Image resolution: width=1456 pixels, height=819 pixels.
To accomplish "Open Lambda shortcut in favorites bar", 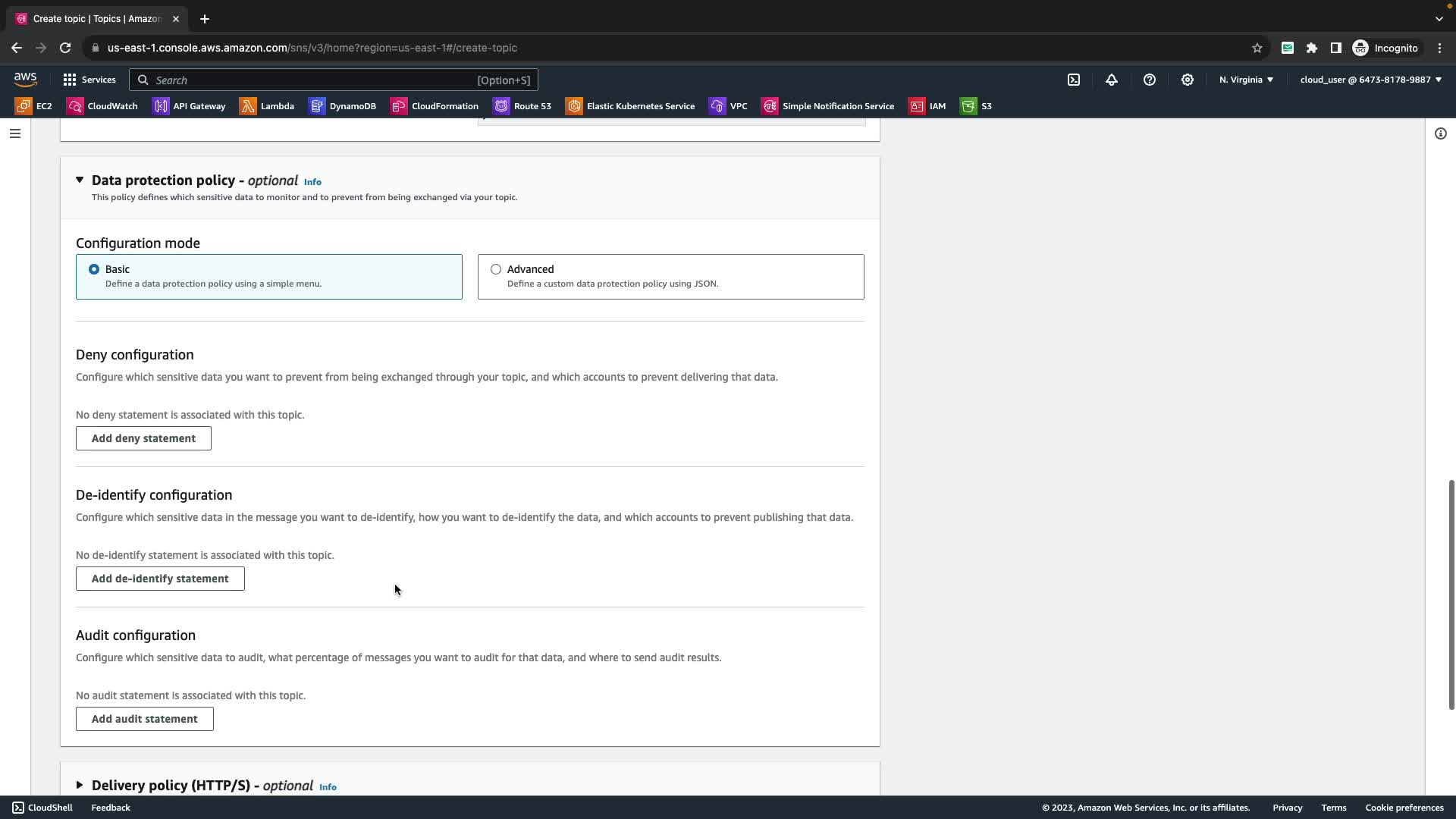I will click(267, 106).
